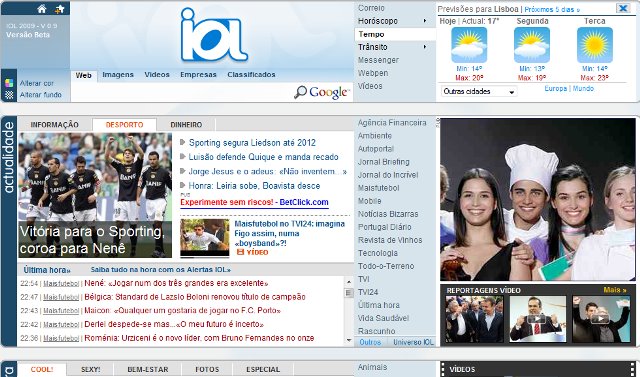
Task: Open the Messenger menu item
Action: tap(378, 60)
